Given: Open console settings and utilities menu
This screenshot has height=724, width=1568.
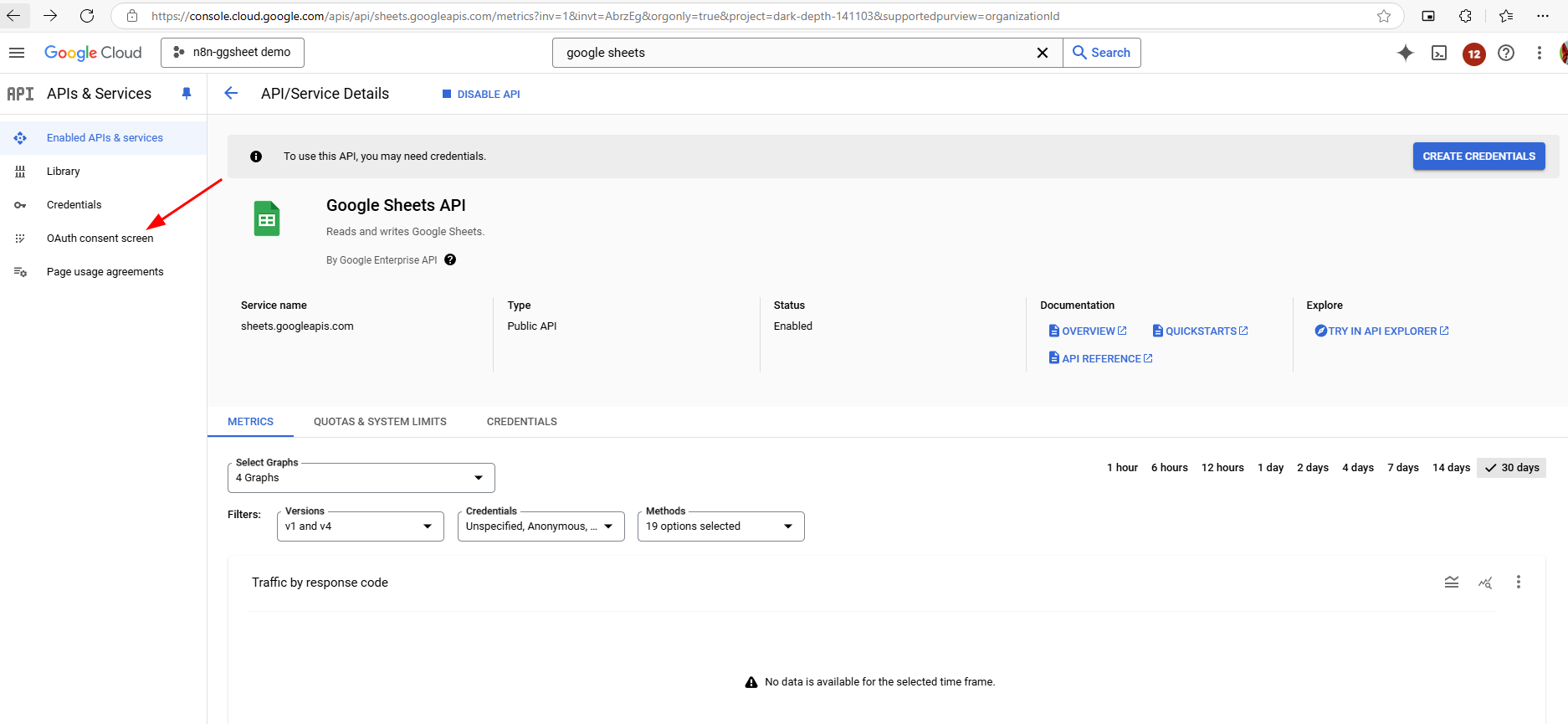Looking at the screenshot, I should [x=1540, y=53].
